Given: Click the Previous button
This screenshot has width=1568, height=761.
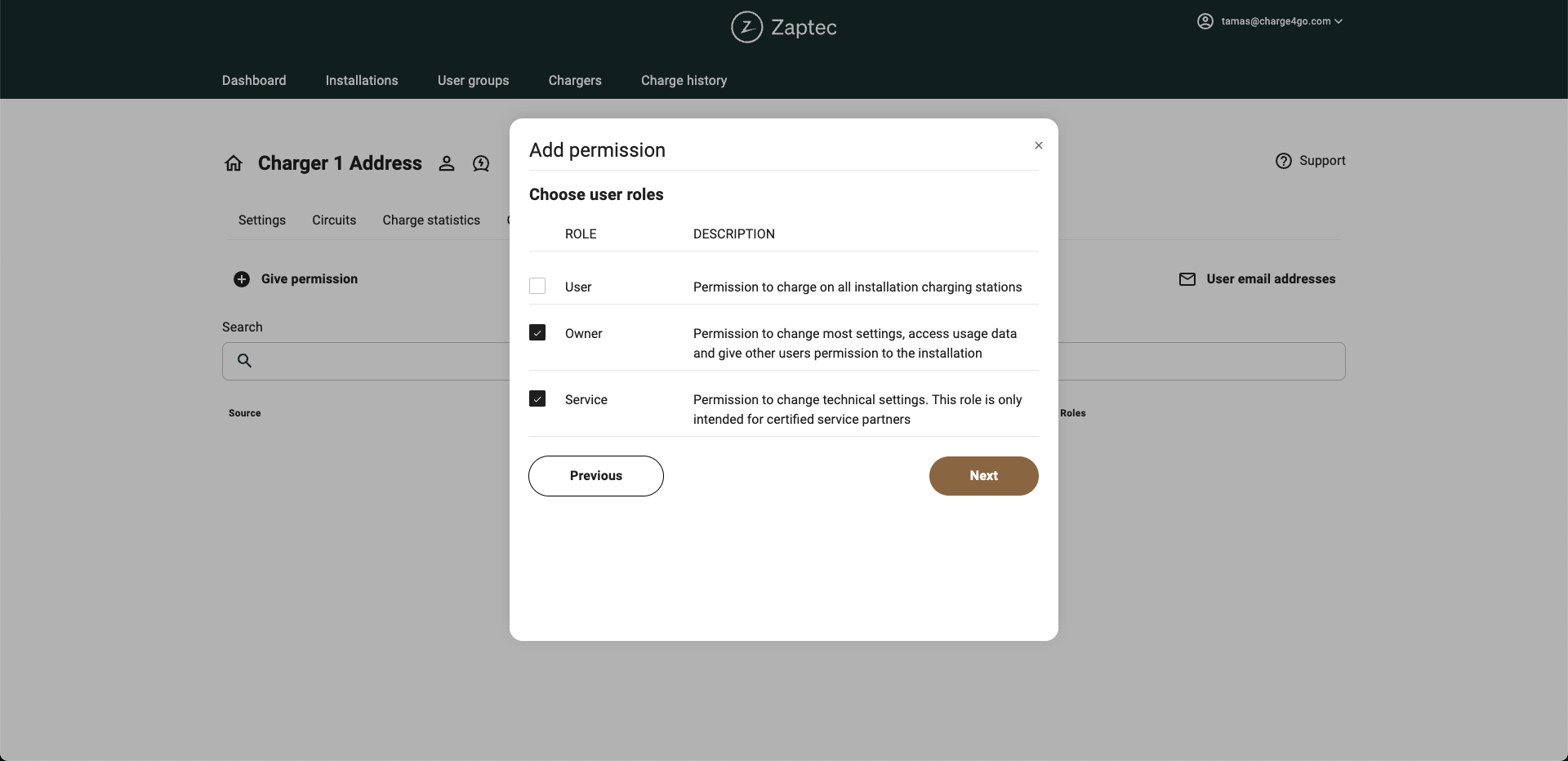Looking at the screenshot, I should coord(596,476).
